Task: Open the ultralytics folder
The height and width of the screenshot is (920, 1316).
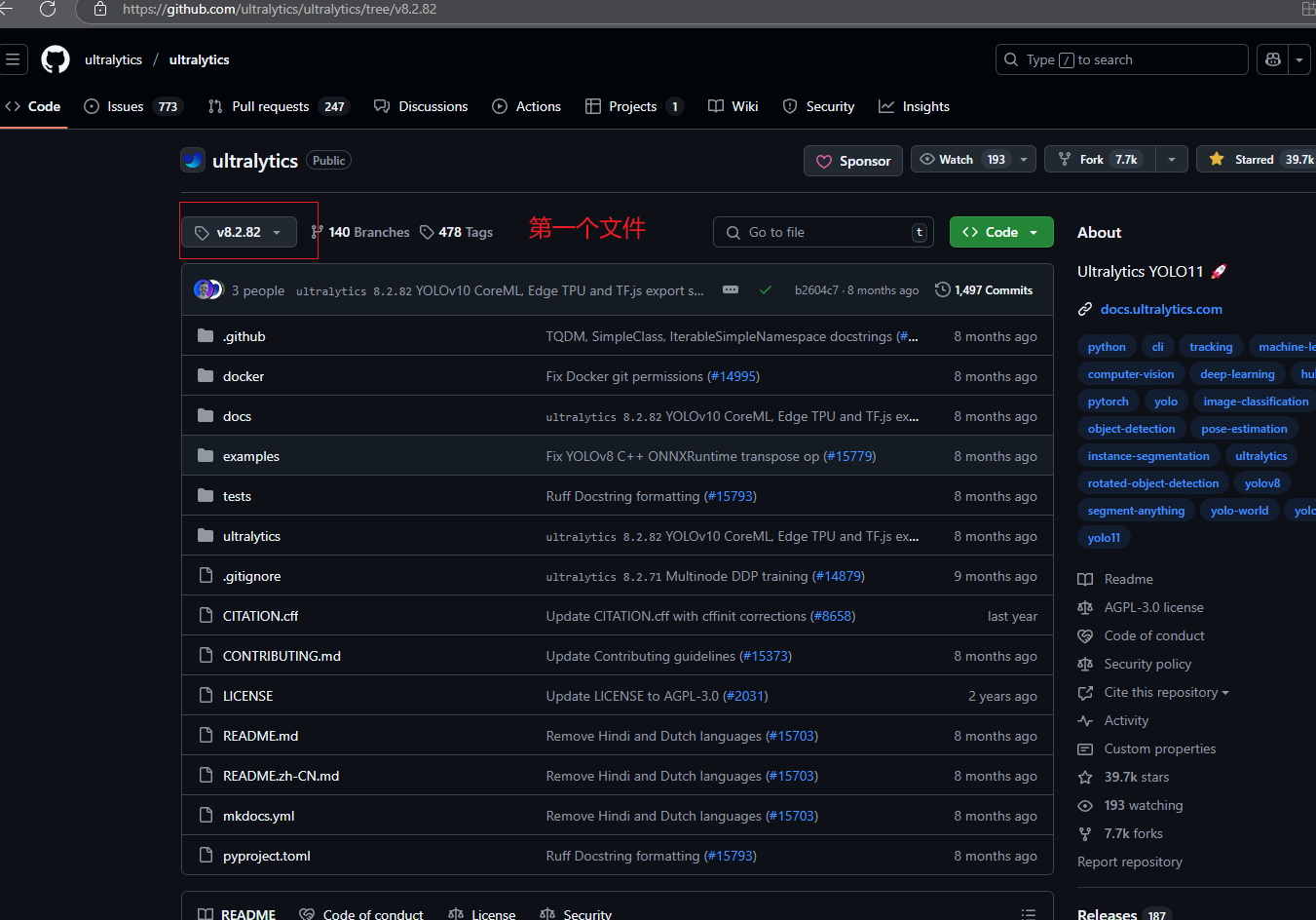Action: pos(251,536)
